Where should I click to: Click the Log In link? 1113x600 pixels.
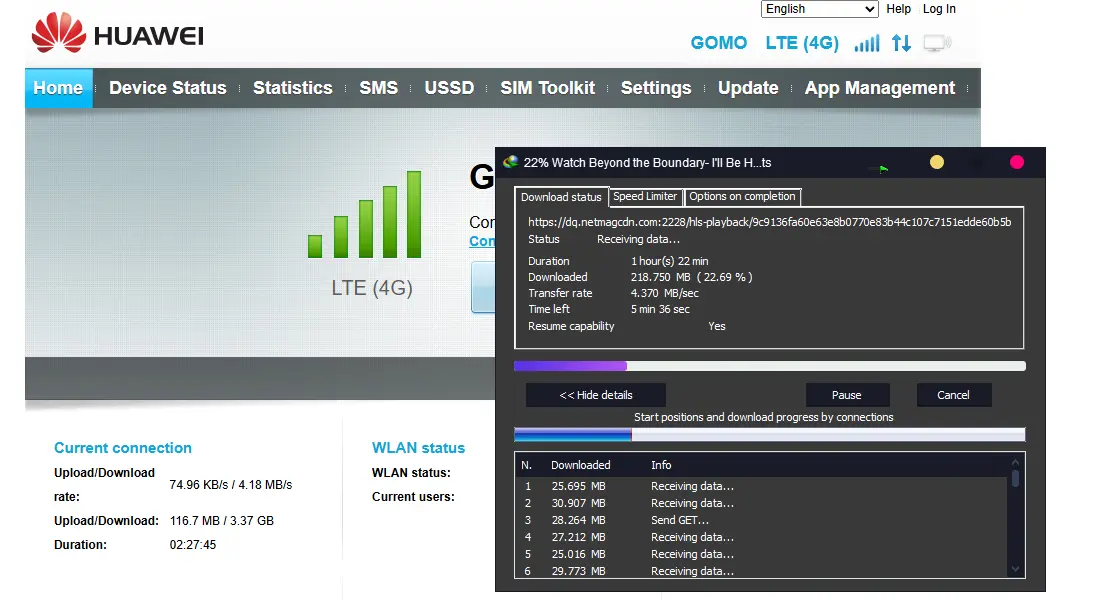939,9
